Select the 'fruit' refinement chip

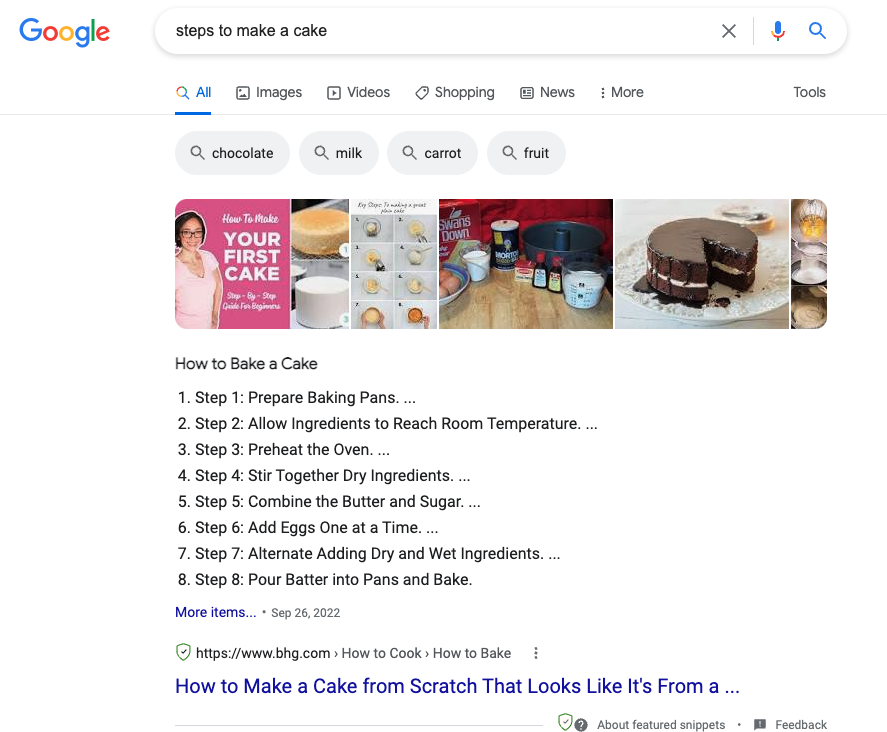tap(526, 152)
